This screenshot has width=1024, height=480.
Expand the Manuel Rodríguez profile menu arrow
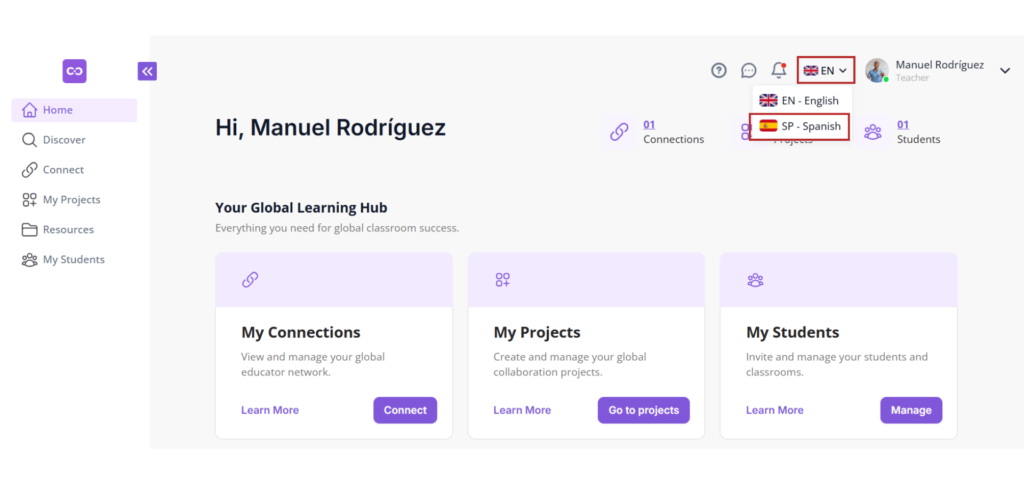[1005, 71]
